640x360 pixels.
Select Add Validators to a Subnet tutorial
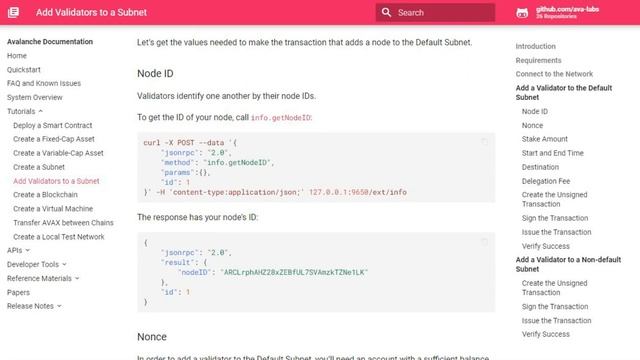point(56,181)
